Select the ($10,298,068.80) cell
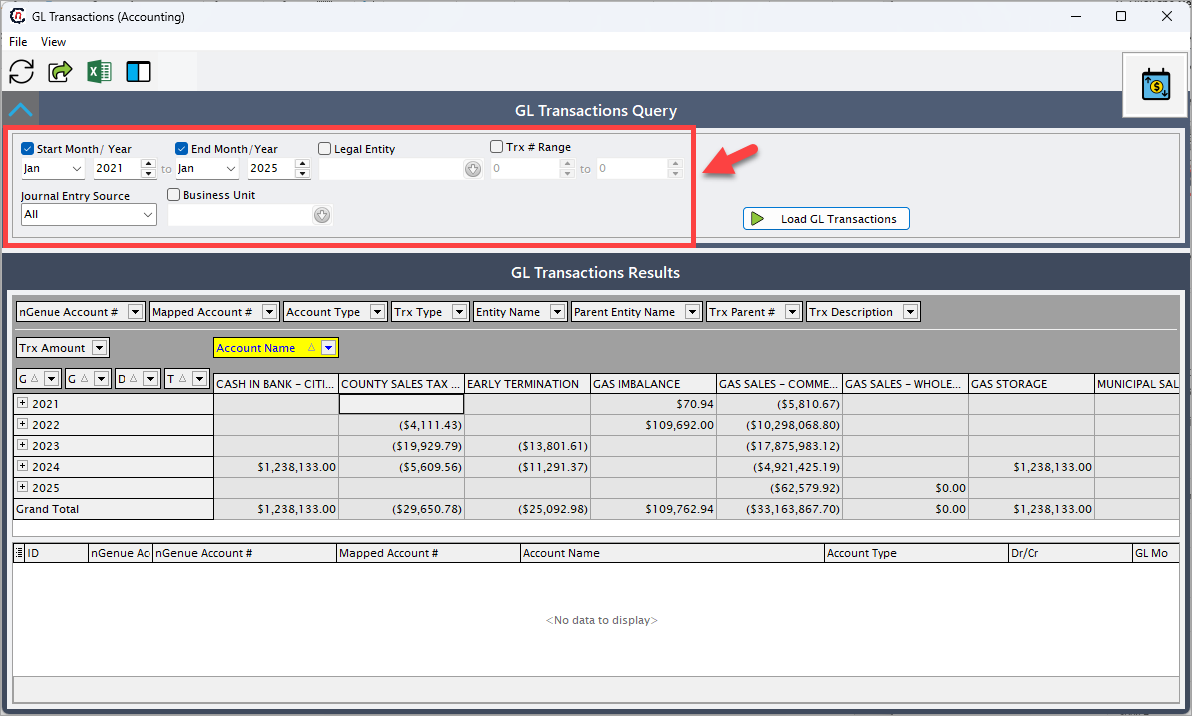Viewport: 1192px width, 716px height. tap(779, 425)
